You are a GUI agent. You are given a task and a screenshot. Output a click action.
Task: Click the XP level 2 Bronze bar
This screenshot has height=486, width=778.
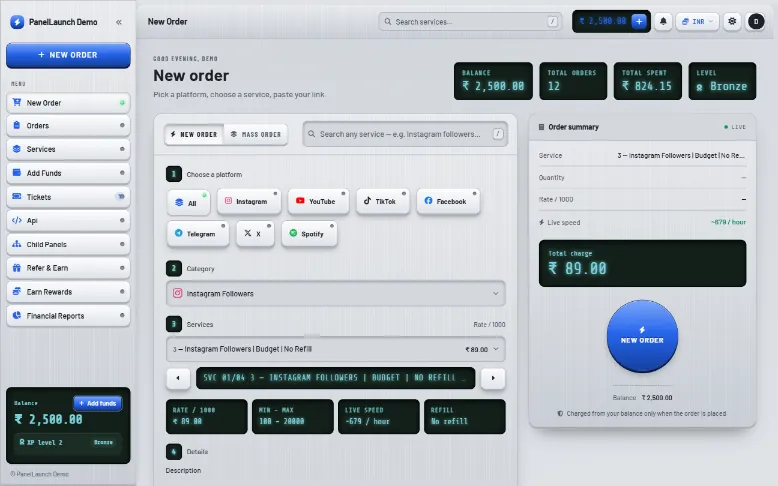67,442
